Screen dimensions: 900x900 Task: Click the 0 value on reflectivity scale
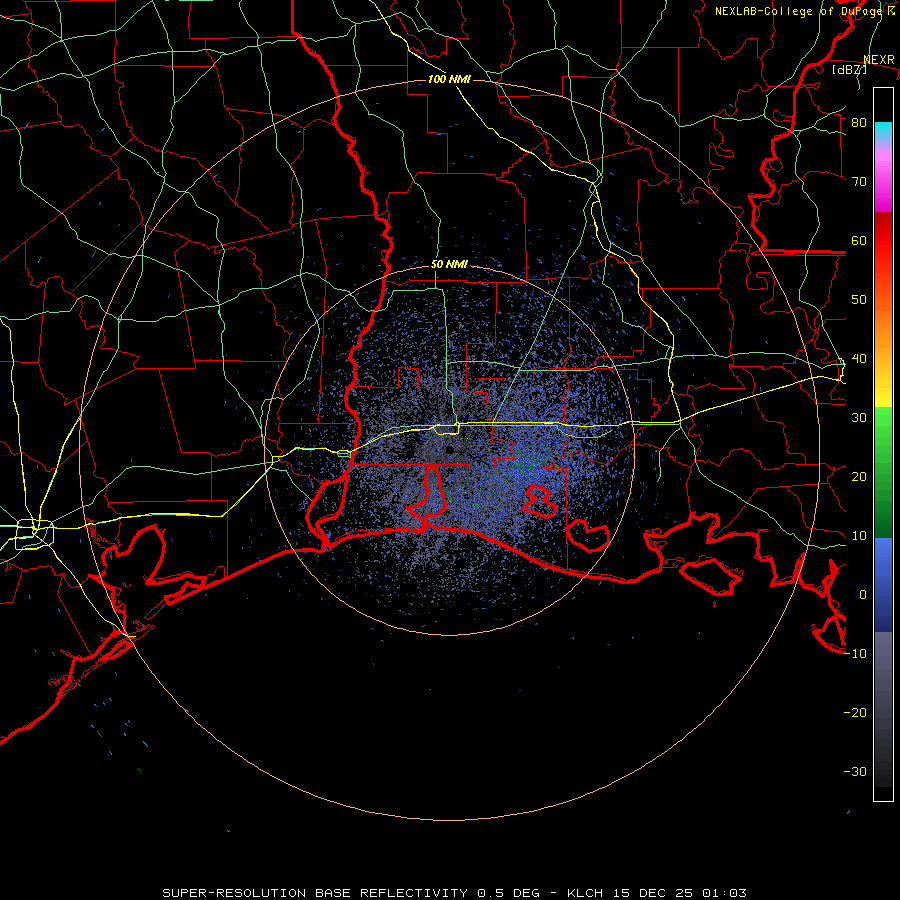863,595
